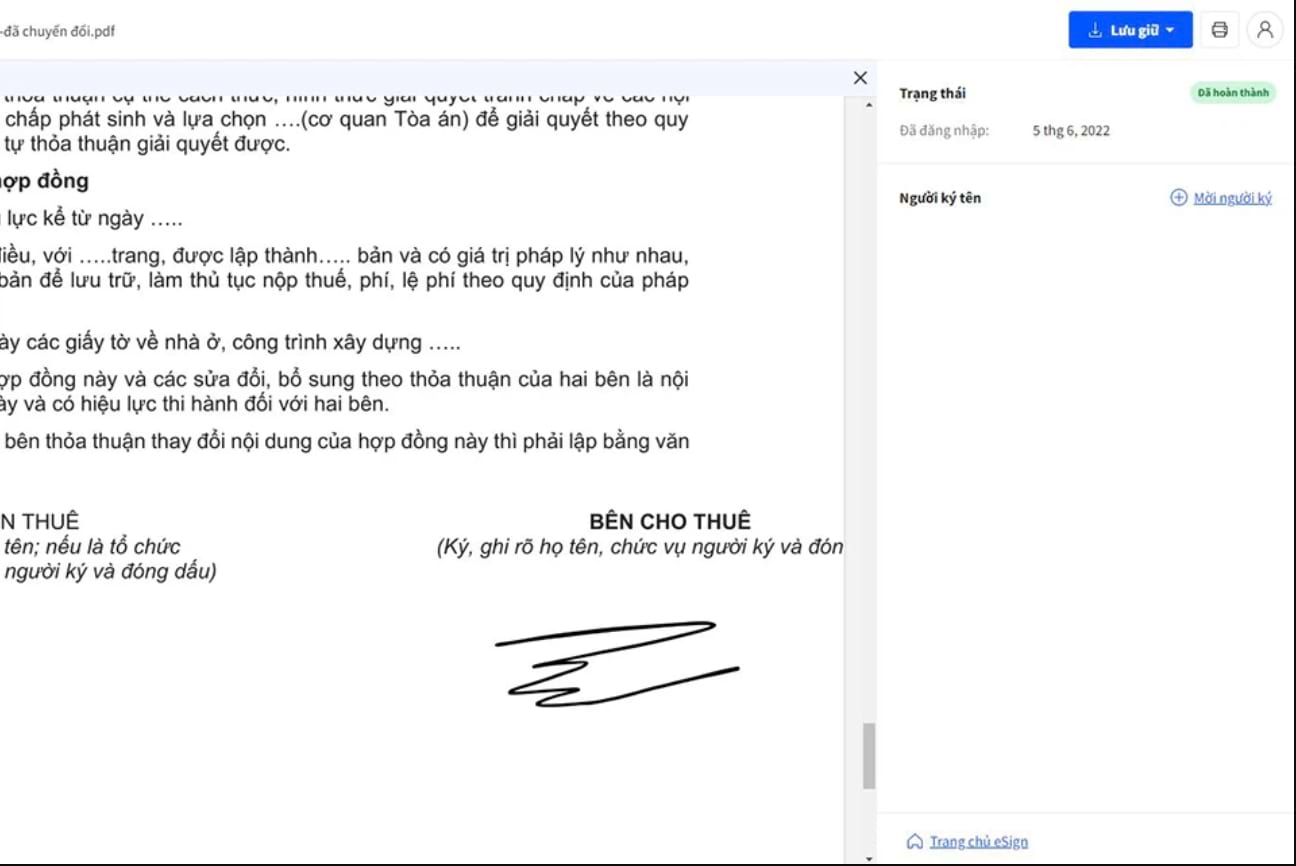Click the home icon beside Trang chủ eSign
The image size is (1296, 866).
pos(914,842)
